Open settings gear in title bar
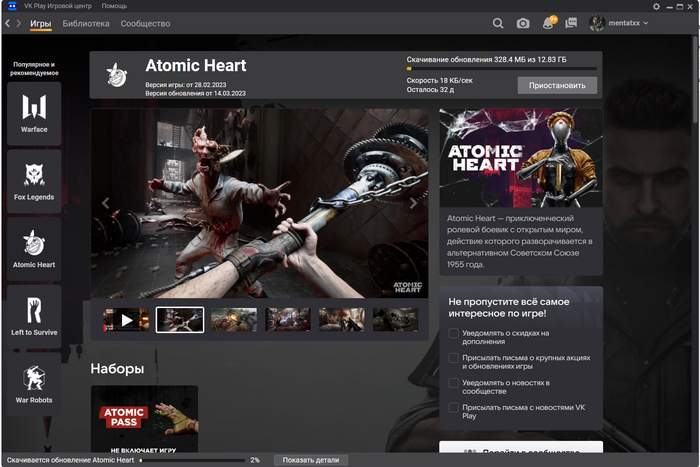 coord(656,6)
